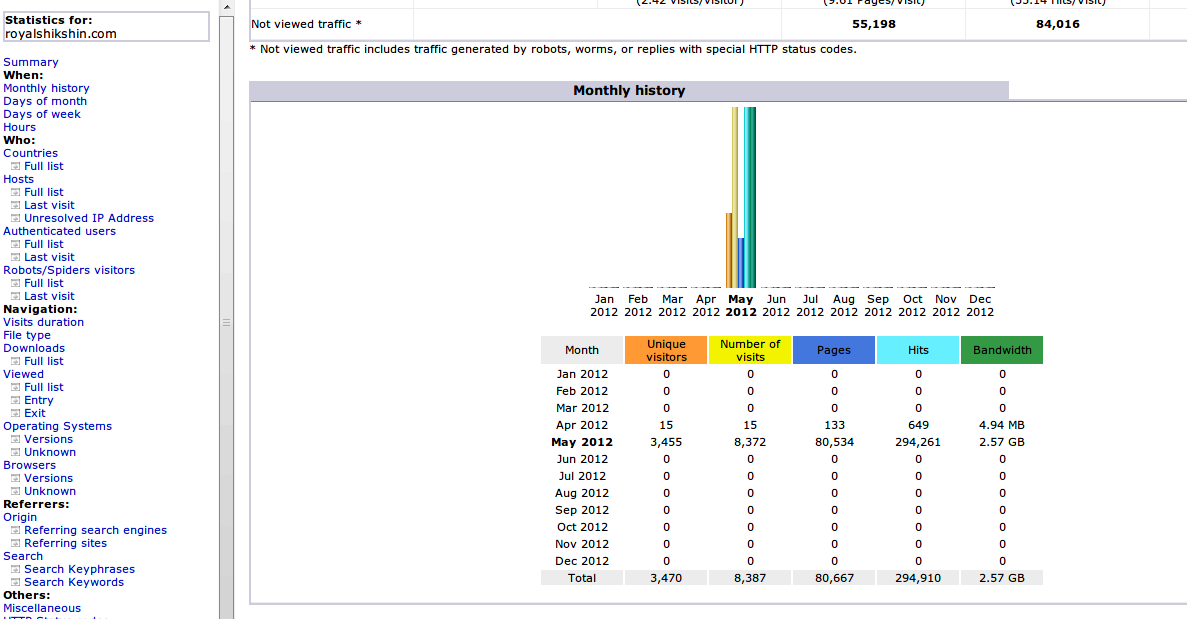Open the Search section link

(x=23, y=556)
